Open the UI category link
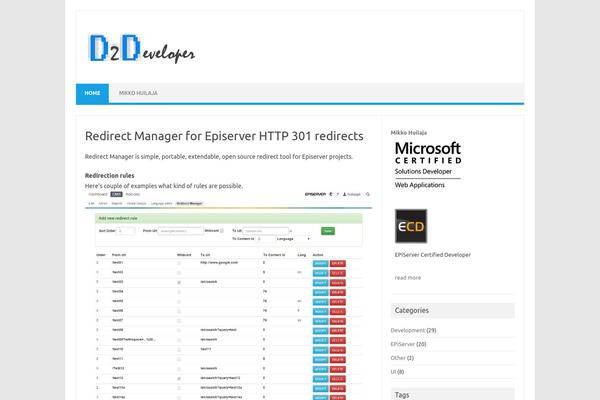Image resolution: width=600 pixels, height=400 pixels. coord(393,372)
